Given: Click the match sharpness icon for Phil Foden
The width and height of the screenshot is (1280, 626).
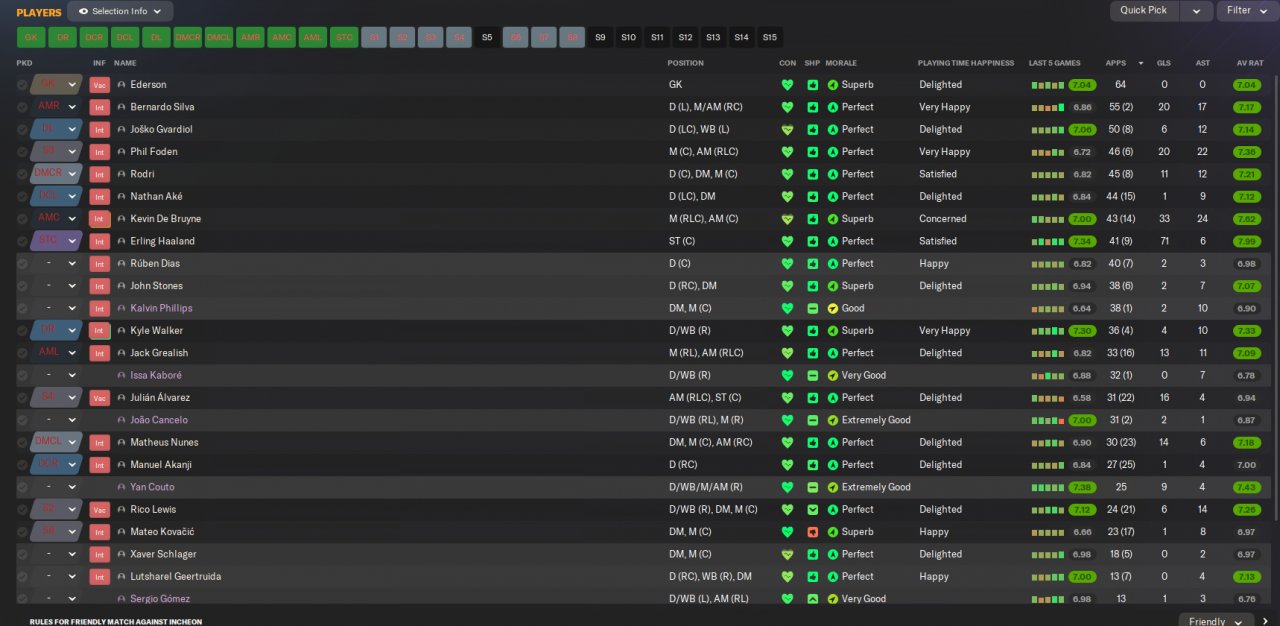Looking at the screenshot, I should (813, 152).
